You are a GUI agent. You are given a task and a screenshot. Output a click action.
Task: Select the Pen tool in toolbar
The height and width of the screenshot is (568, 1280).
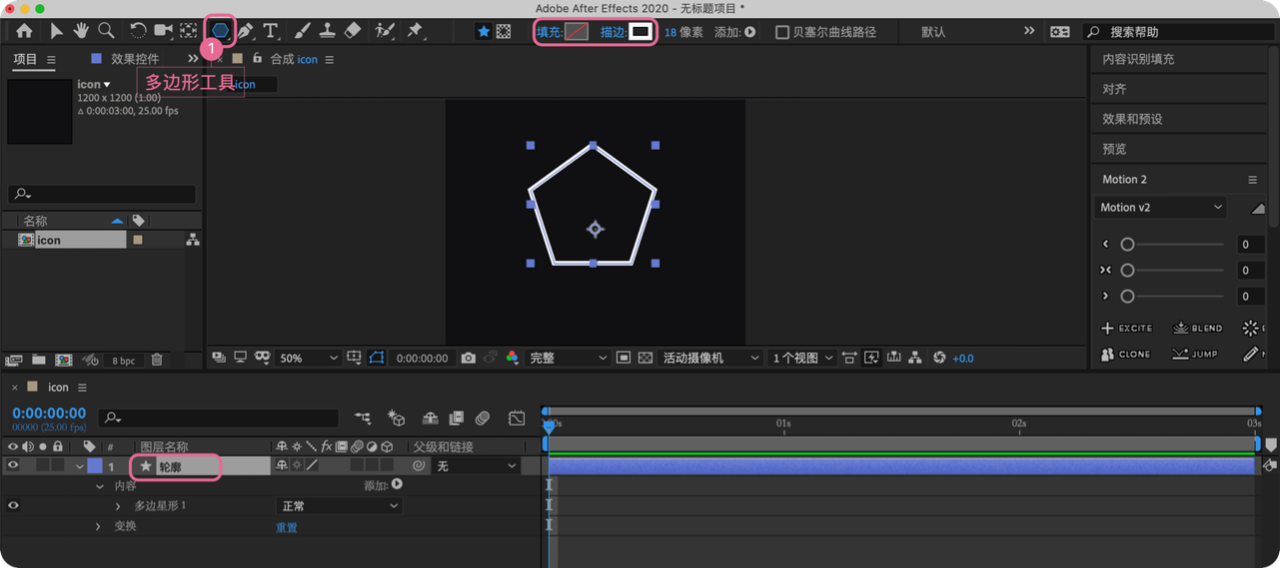pyautogui.click(x=245, y=31)
